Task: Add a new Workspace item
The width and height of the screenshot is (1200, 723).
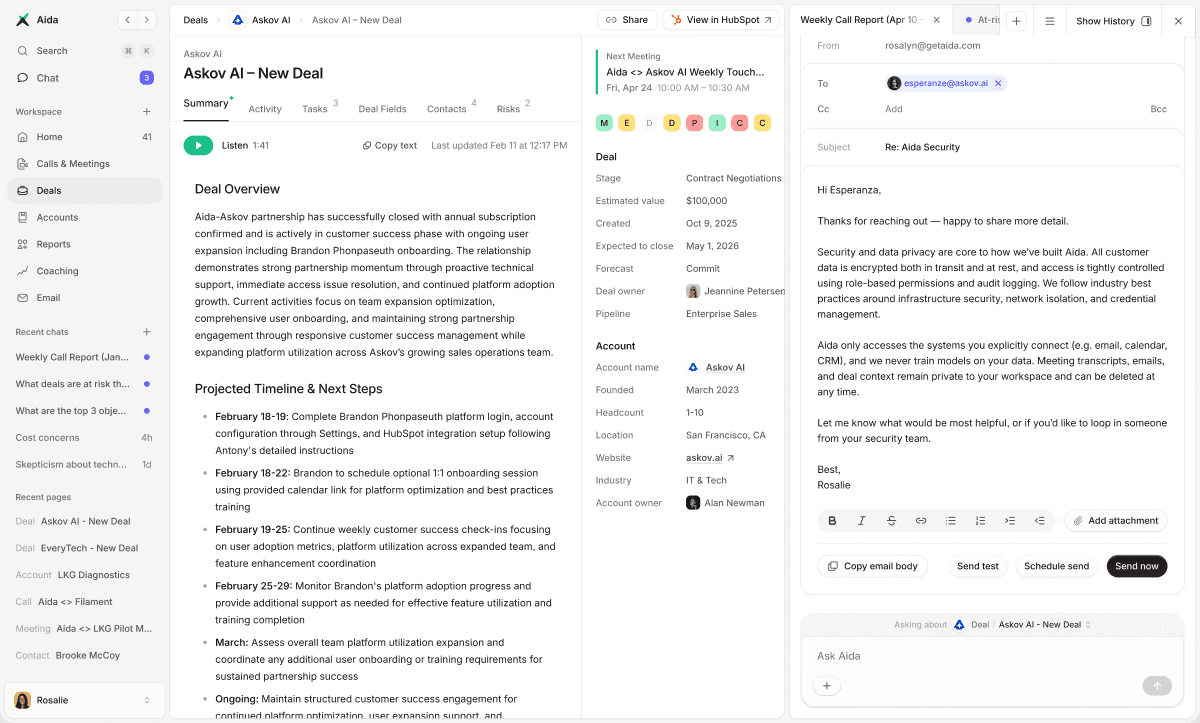Action: [x=147, y=112]
